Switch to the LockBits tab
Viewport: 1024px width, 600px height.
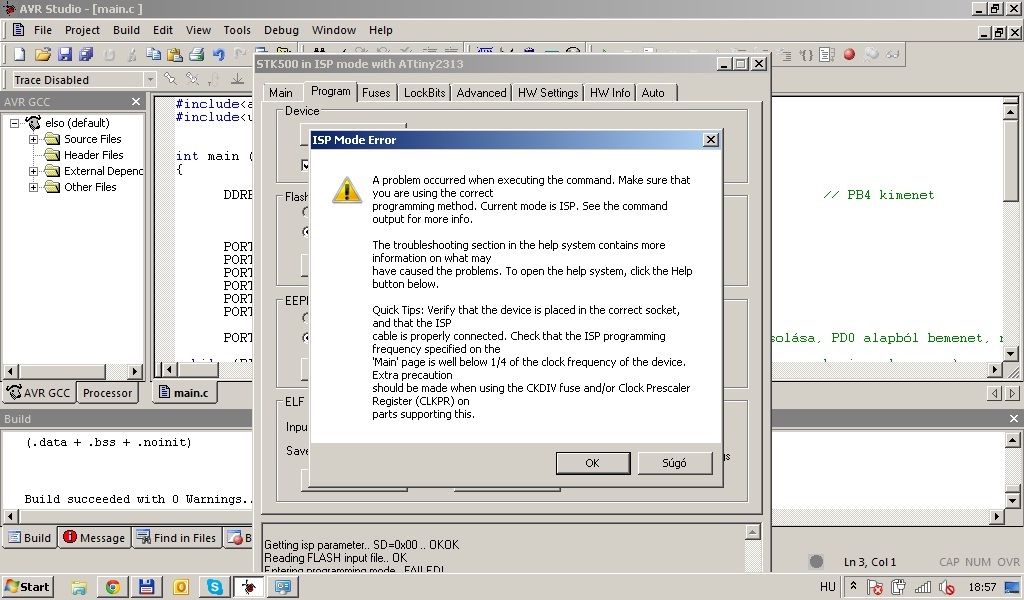[424, 93]
